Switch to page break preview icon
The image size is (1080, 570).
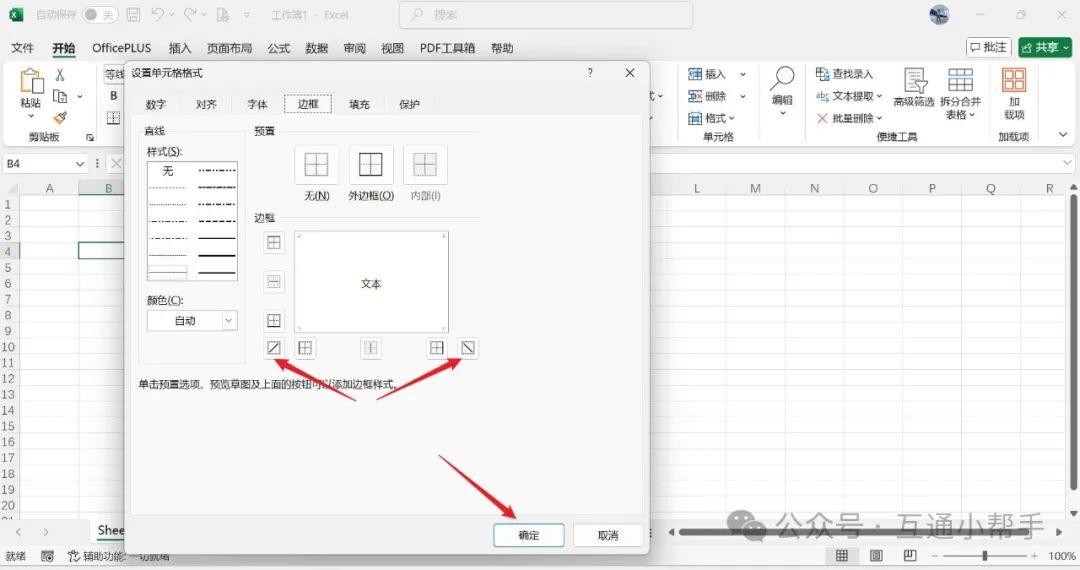click(910, 556)
